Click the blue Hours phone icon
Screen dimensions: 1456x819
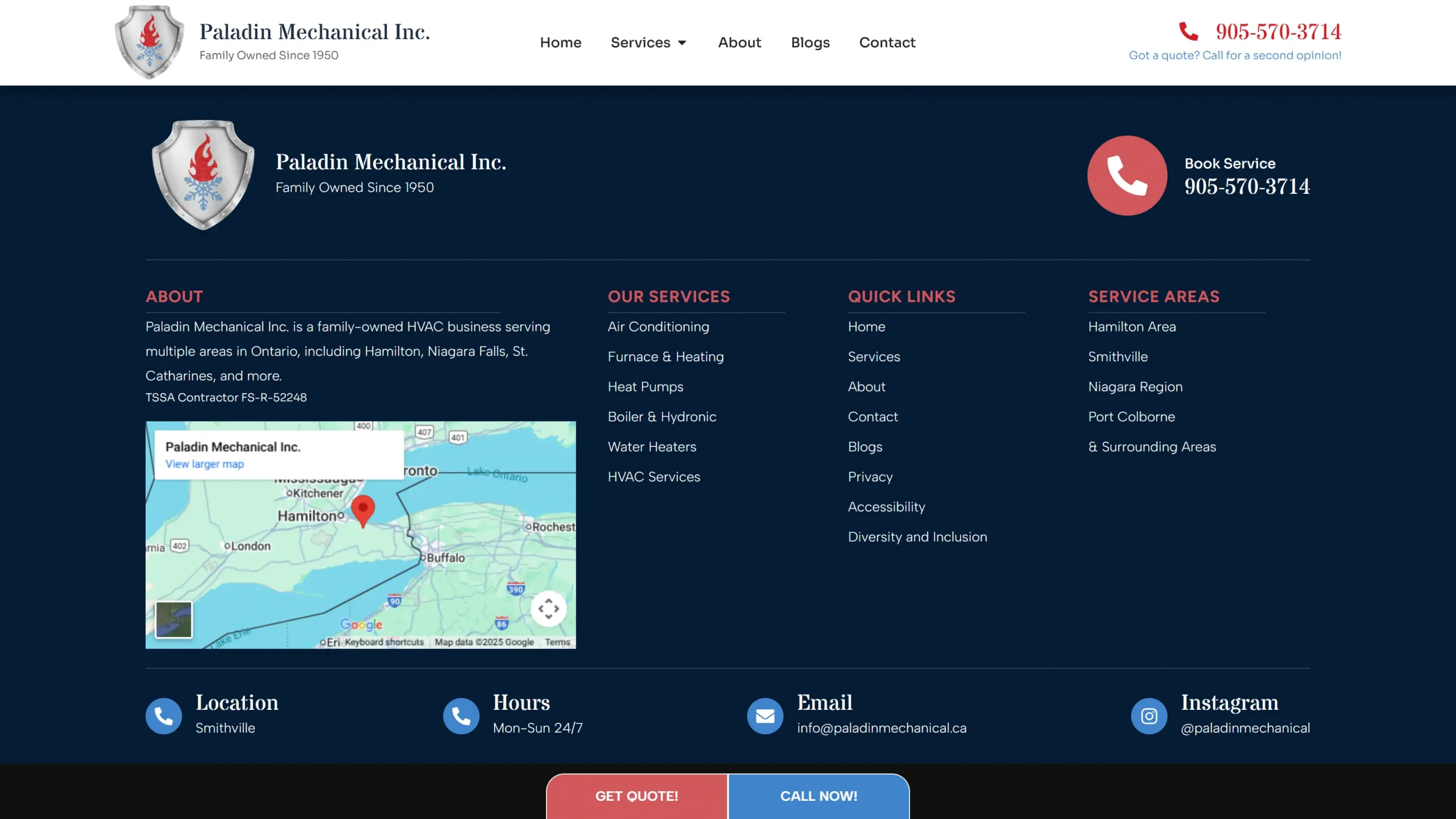pyautogui.click(x=461, y=715)
